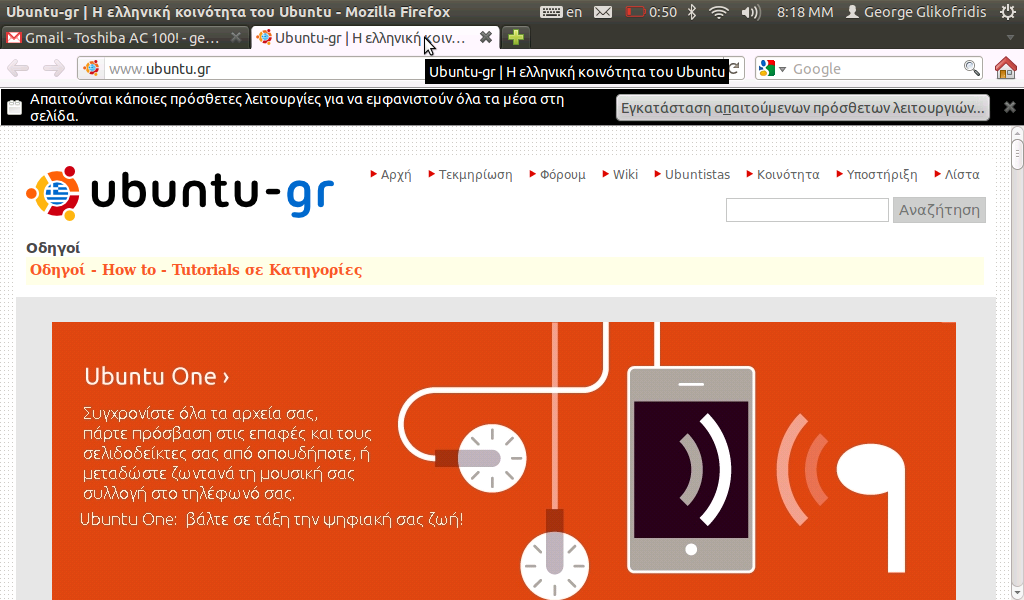The height and width of the screenshot is (600, 1024).
Task: Open Οδηγοί - How to - Tutorials σε Κατηγορίες link
Action: tap(196, 270)
